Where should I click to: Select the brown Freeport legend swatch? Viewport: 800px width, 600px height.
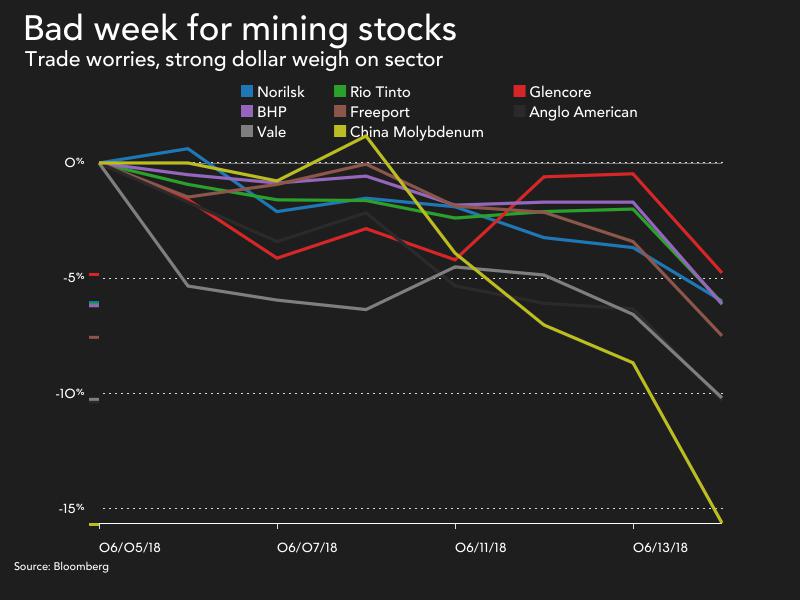pos(341,112)
